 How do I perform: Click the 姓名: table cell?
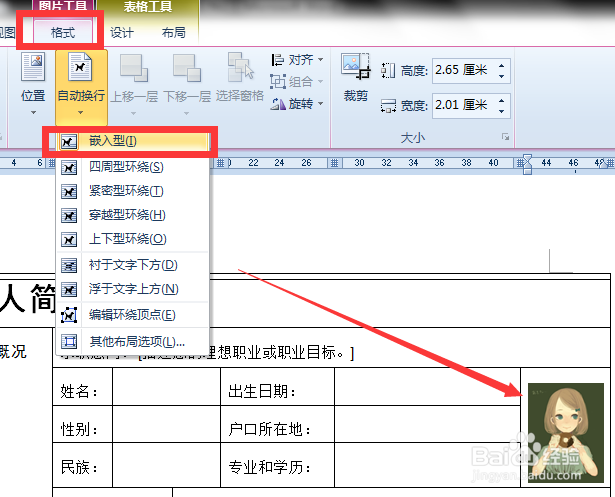82,387
